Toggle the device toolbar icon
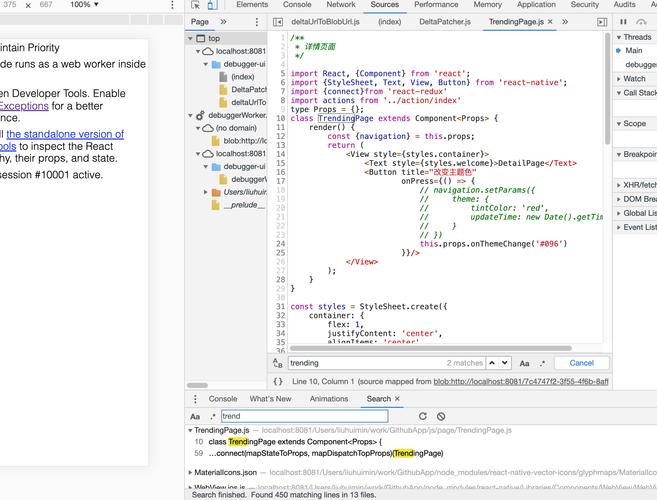This screenshot has width=657, height=500. (212, 5)
